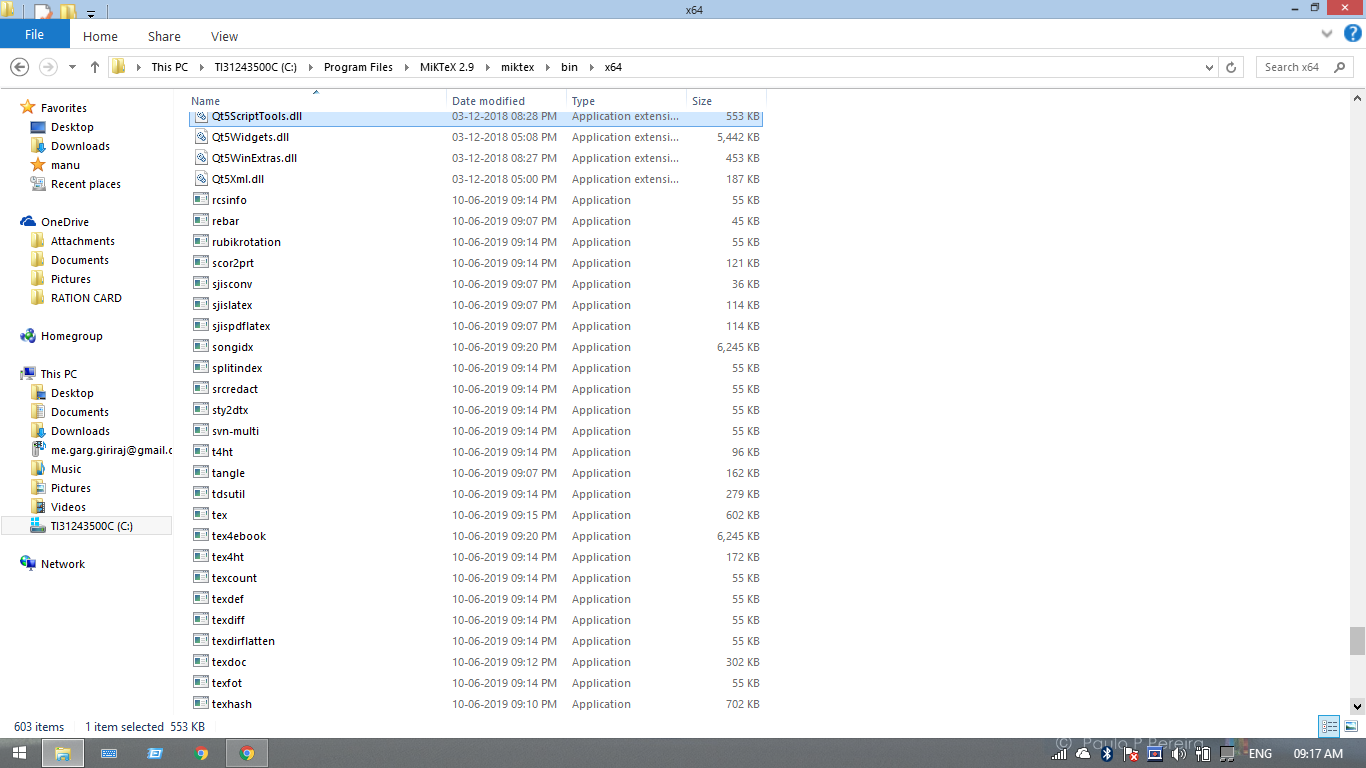Click 'Program Files' breadcrumb segment
Viewport: 1366px width, 768px height.
click(358, 67)
